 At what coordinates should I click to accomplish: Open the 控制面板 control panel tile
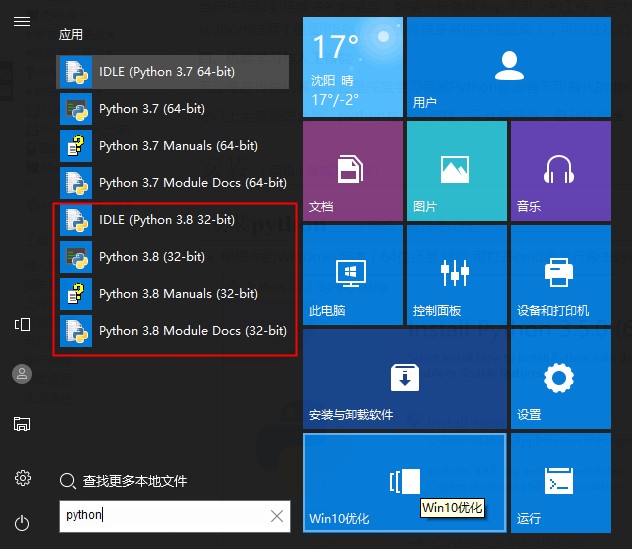[x=457, y=275]
